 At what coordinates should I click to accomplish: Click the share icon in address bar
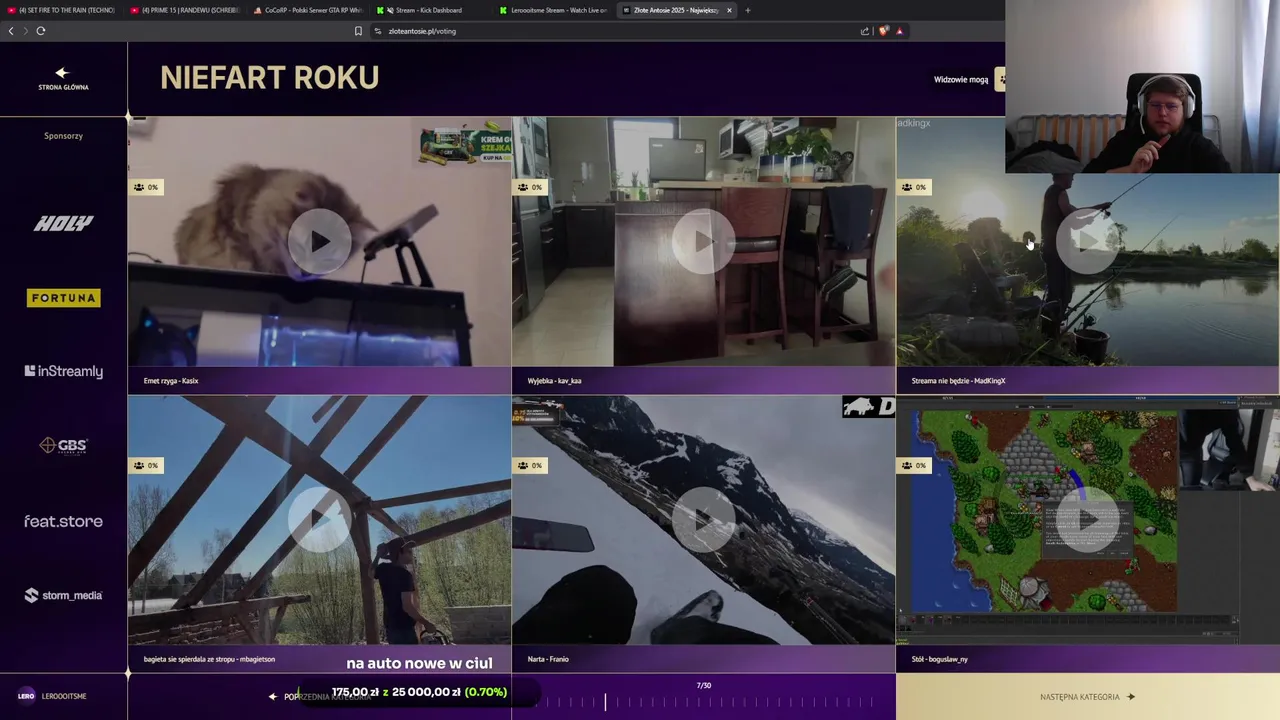pos(865,31)
